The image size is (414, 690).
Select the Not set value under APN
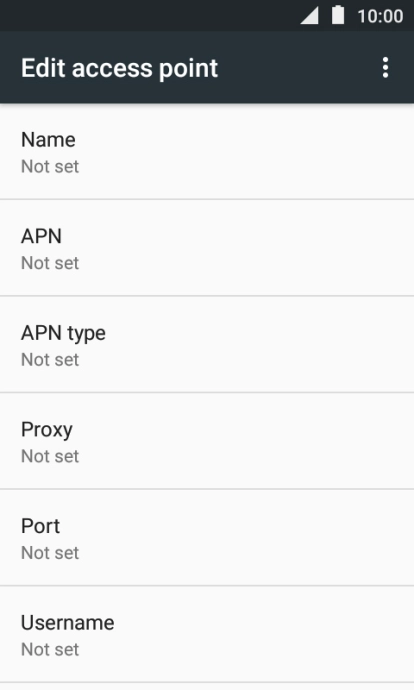point(50,263)
